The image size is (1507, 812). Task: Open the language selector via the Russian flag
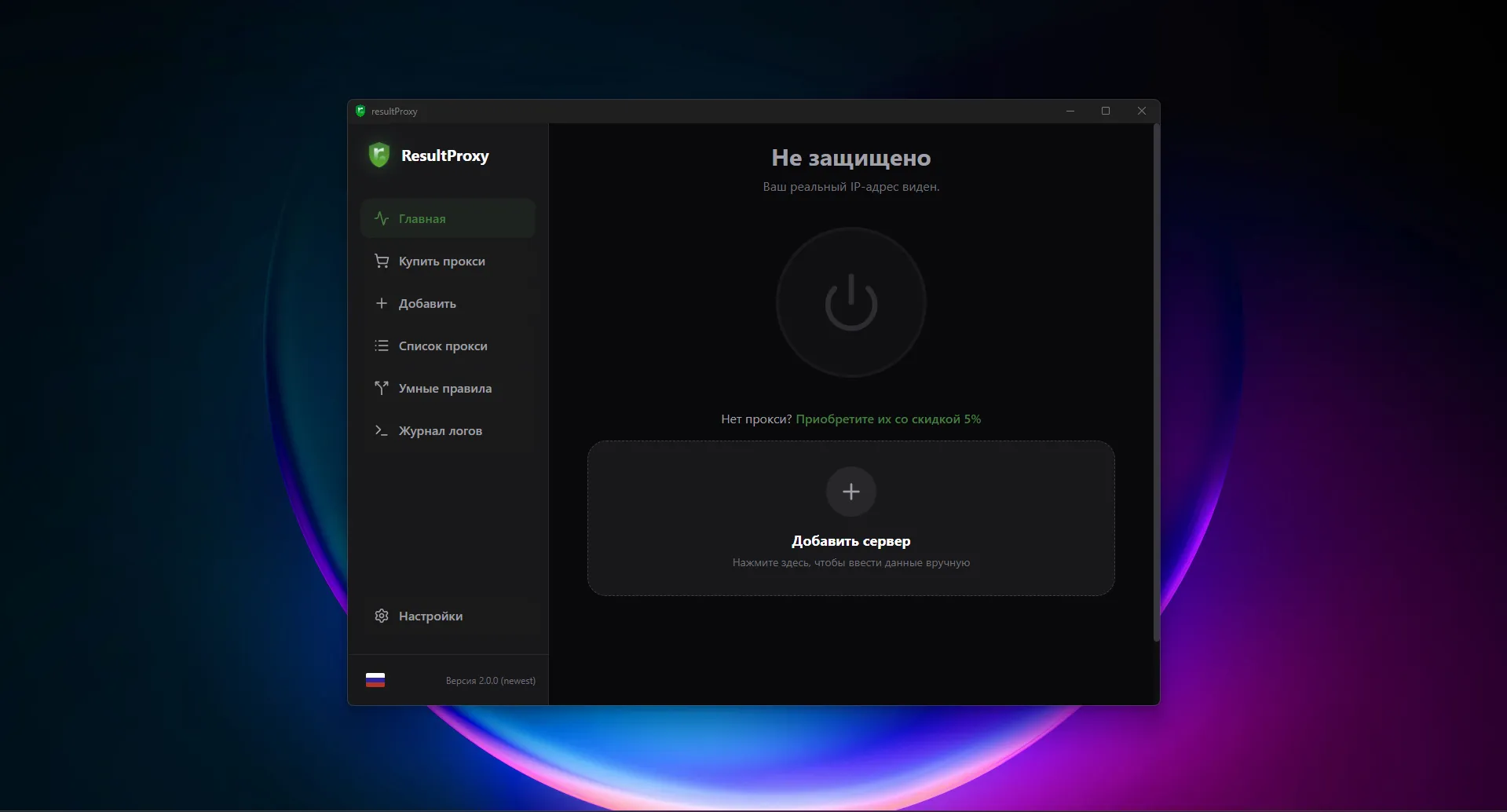[x=375, y=680]
